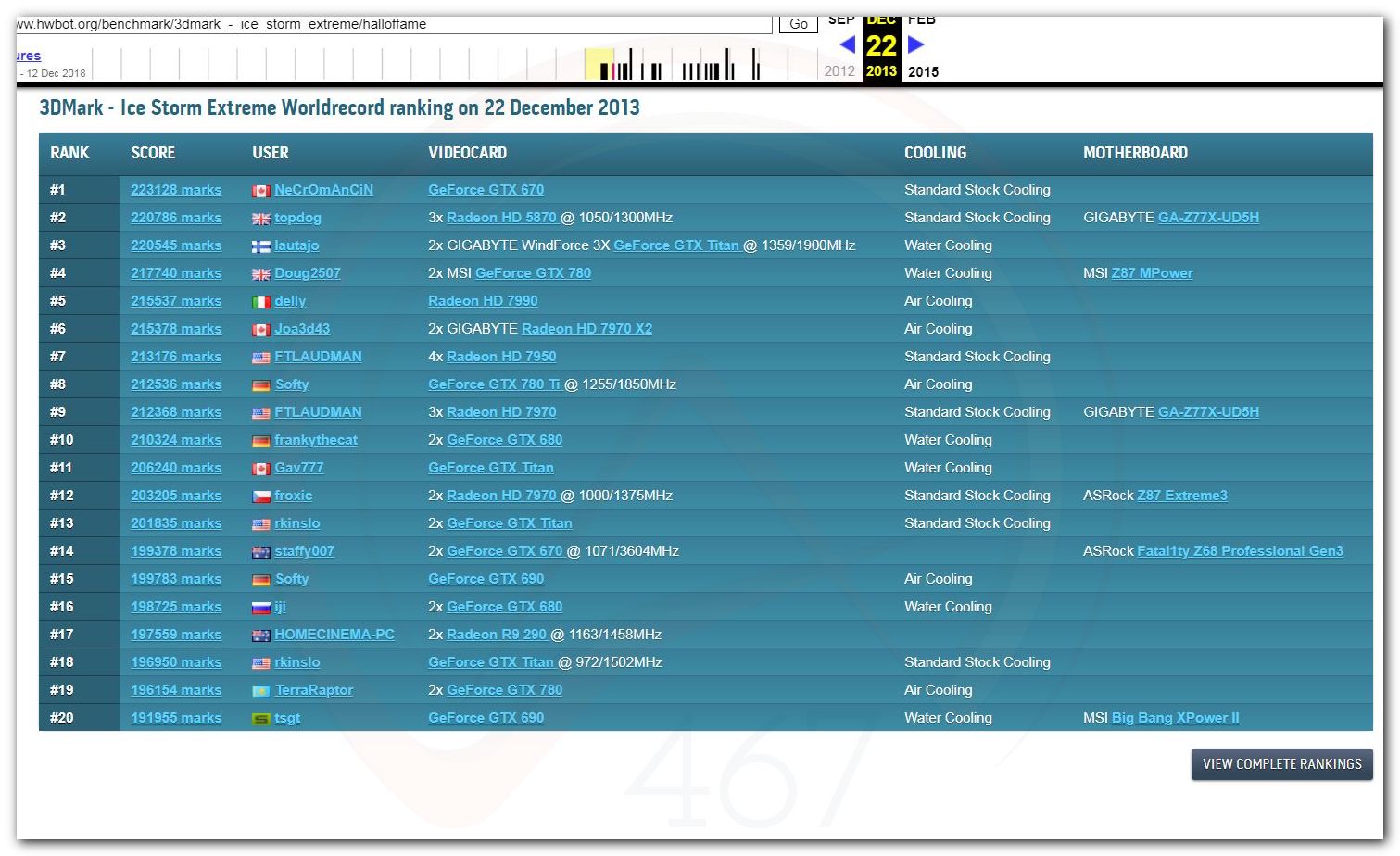The width and height of the screenshot is (1400, 856).
Task: Click the Canada flag beside Joa3d43
Action: pos(261,330)
